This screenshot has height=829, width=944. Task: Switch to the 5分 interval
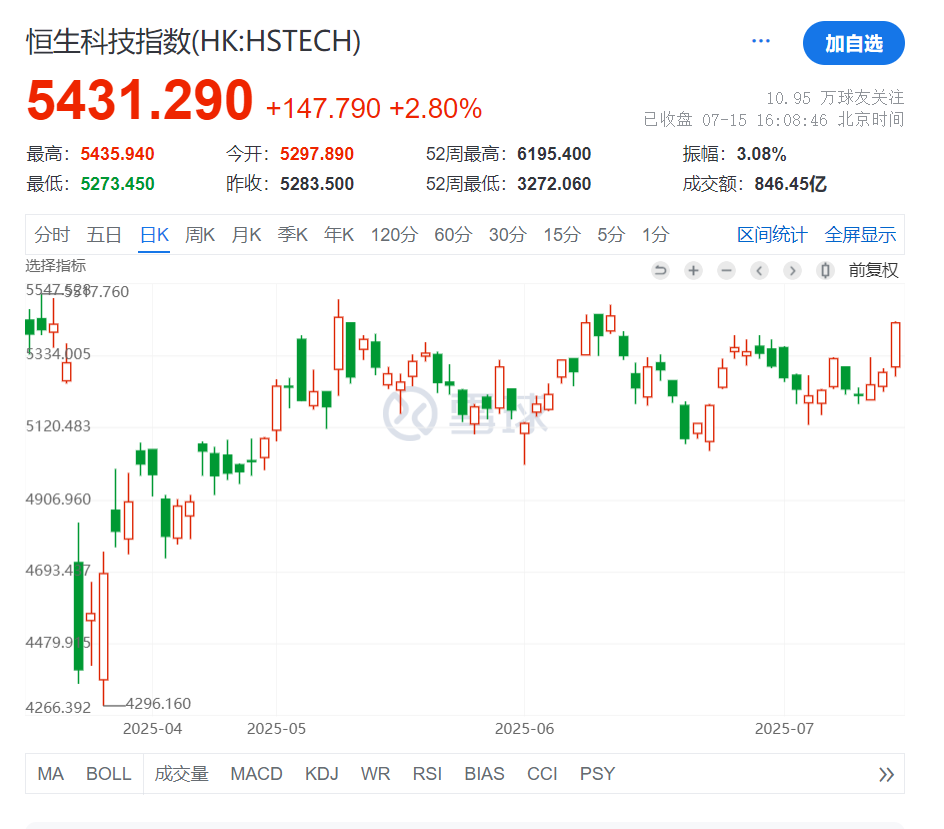click(x=611, y=234)
